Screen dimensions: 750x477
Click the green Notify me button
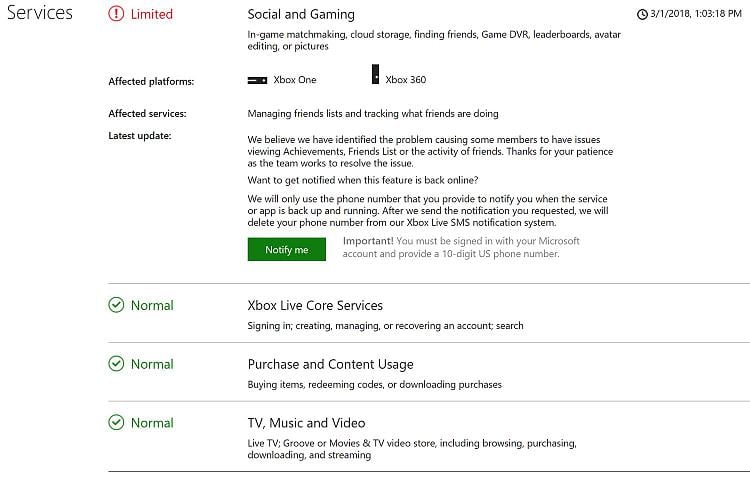pos(287,249)
